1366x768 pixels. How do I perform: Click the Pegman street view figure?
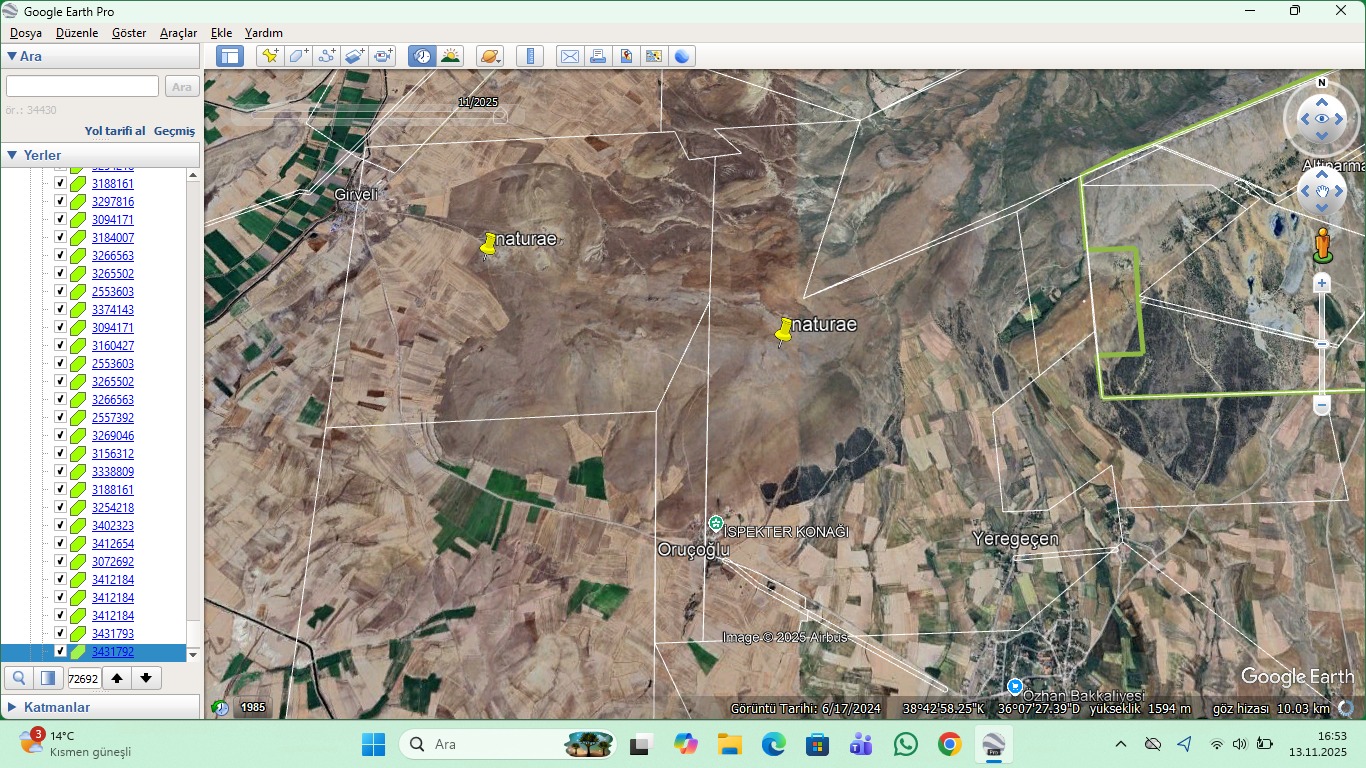coord(1322,245)
